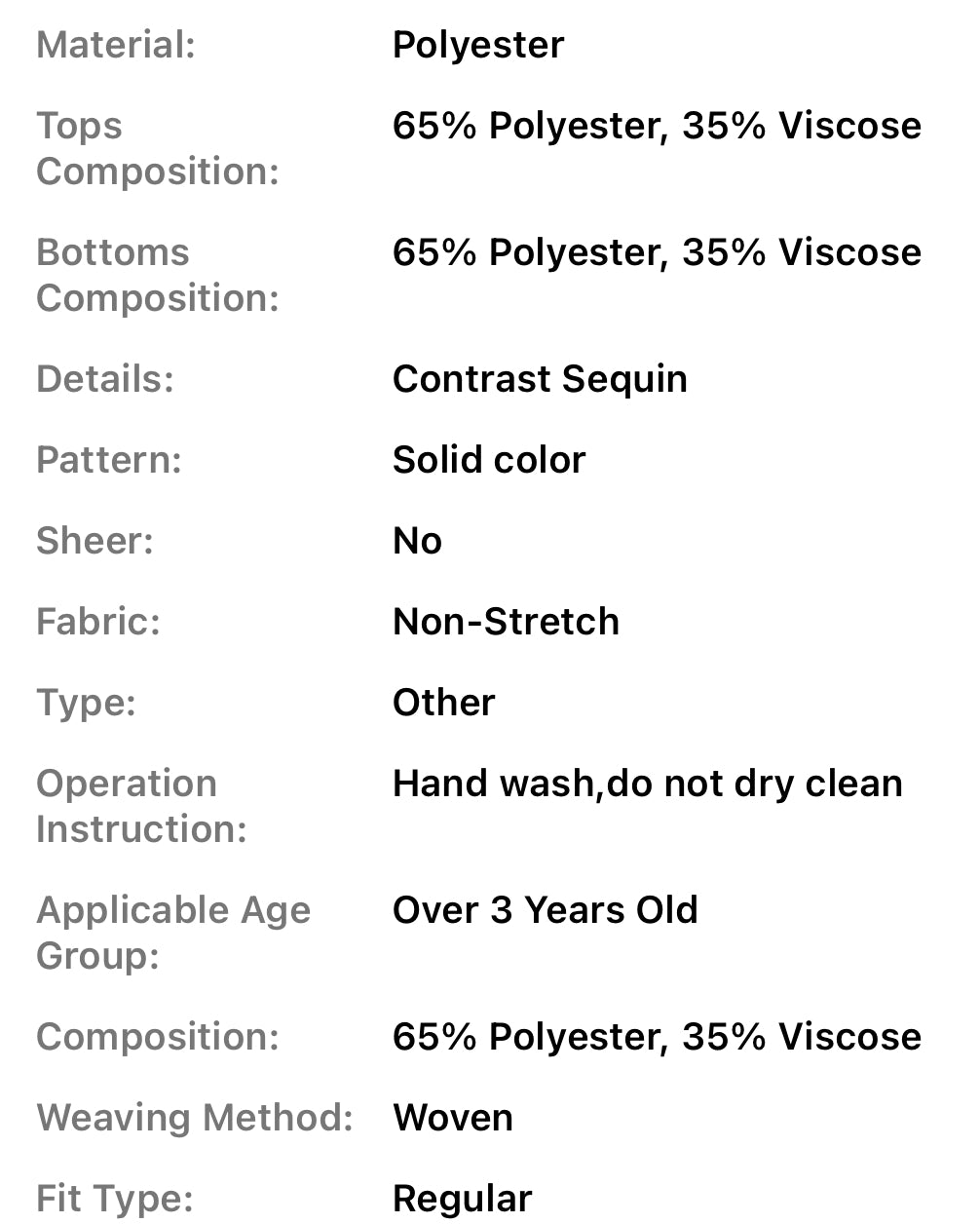This screenshot has height=1224, width=980.
Task: Click the Material label
Action: pyautogui.click(x=116, y=45)
